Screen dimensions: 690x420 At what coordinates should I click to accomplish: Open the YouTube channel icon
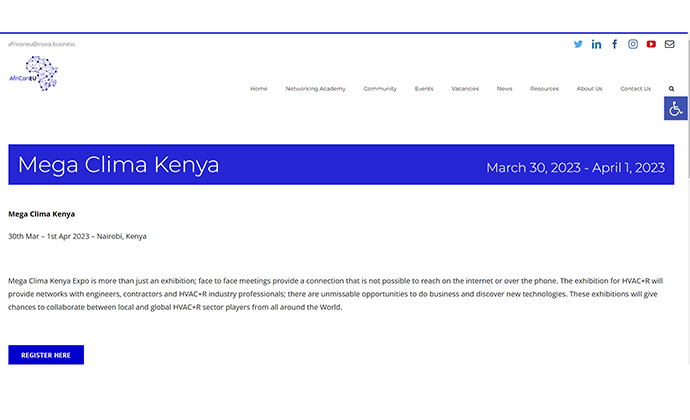[x=651, y=44]
